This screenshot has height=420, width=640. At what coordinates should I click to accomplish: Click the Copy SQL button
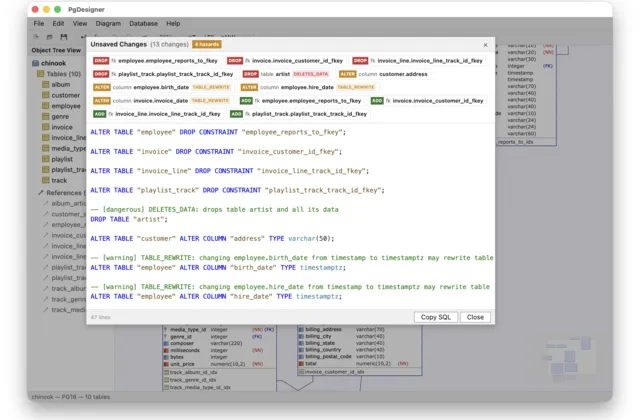[436, 317]
